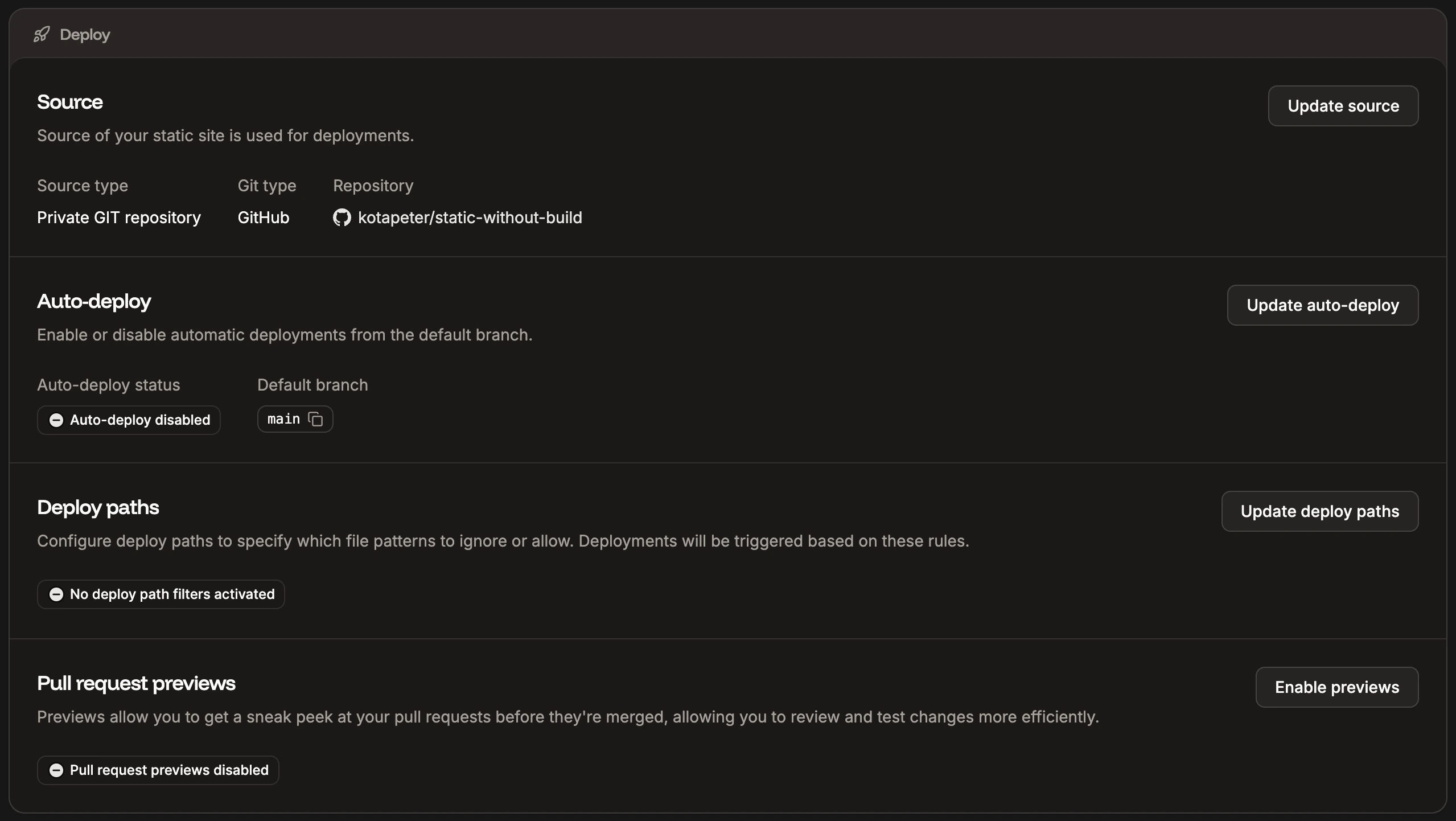This screenshot has height=821, width=1456.
Task: Open the kotapeter/static-without-build repository
Action: click(x=470, y=217)
